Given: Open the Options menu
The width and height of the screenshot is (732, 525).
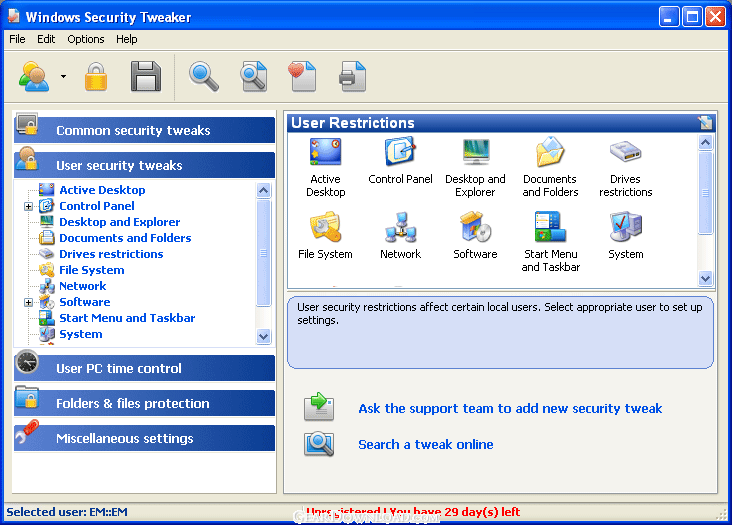Looking at the screenshot, I should coord(85,39).
